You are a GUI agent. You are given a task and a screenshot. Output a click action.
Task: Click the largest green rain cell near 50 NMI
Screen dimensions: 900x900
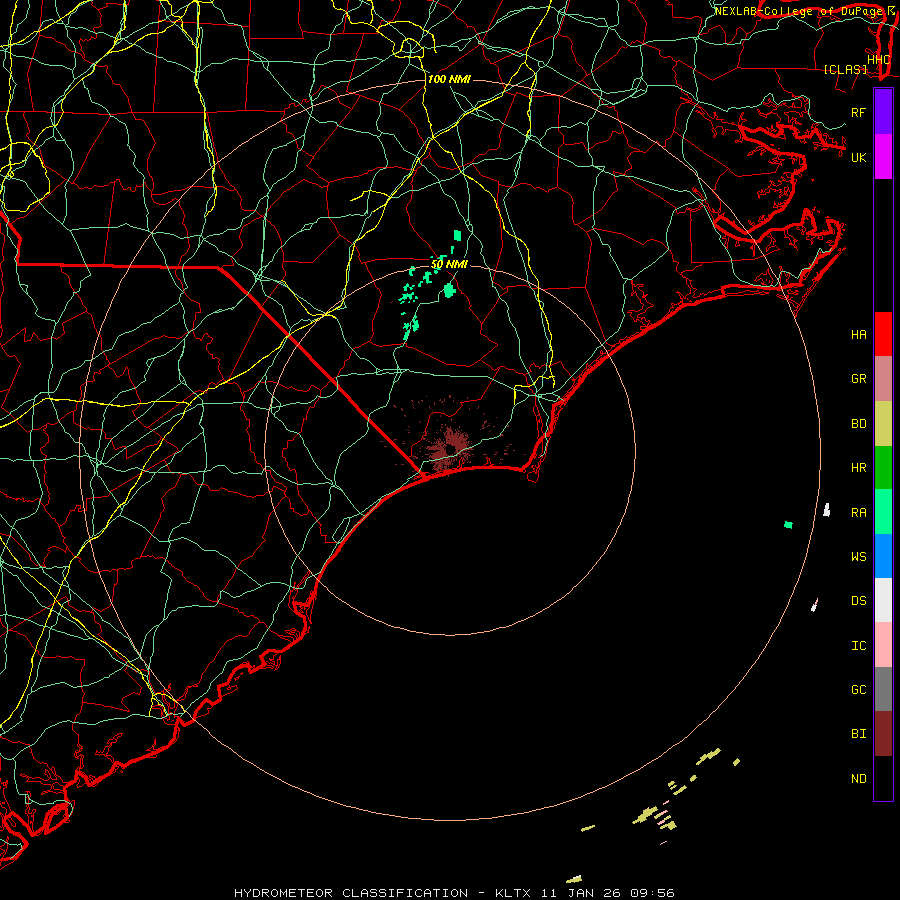(x=449, y=290)
